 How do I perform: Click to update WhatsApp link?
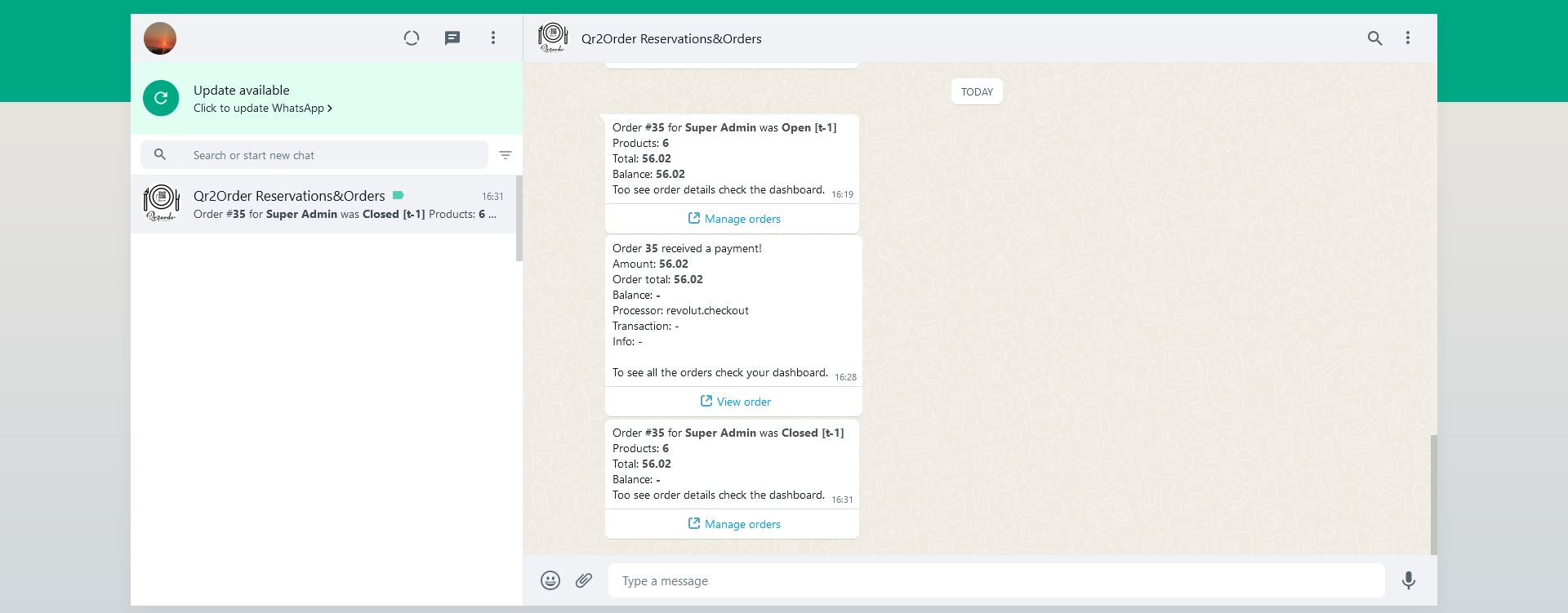pos(262,109)
